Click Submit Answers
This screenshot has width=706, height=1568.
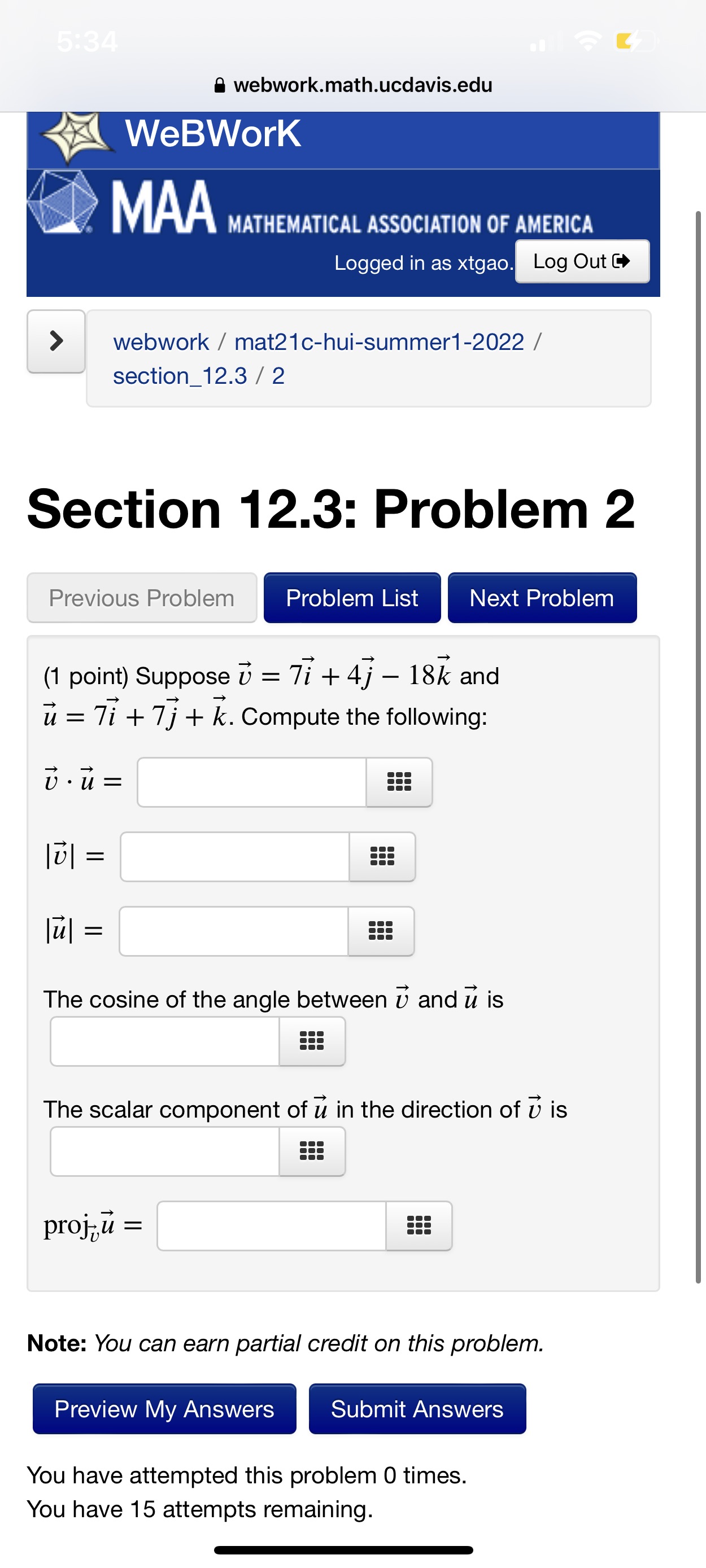417,1408
